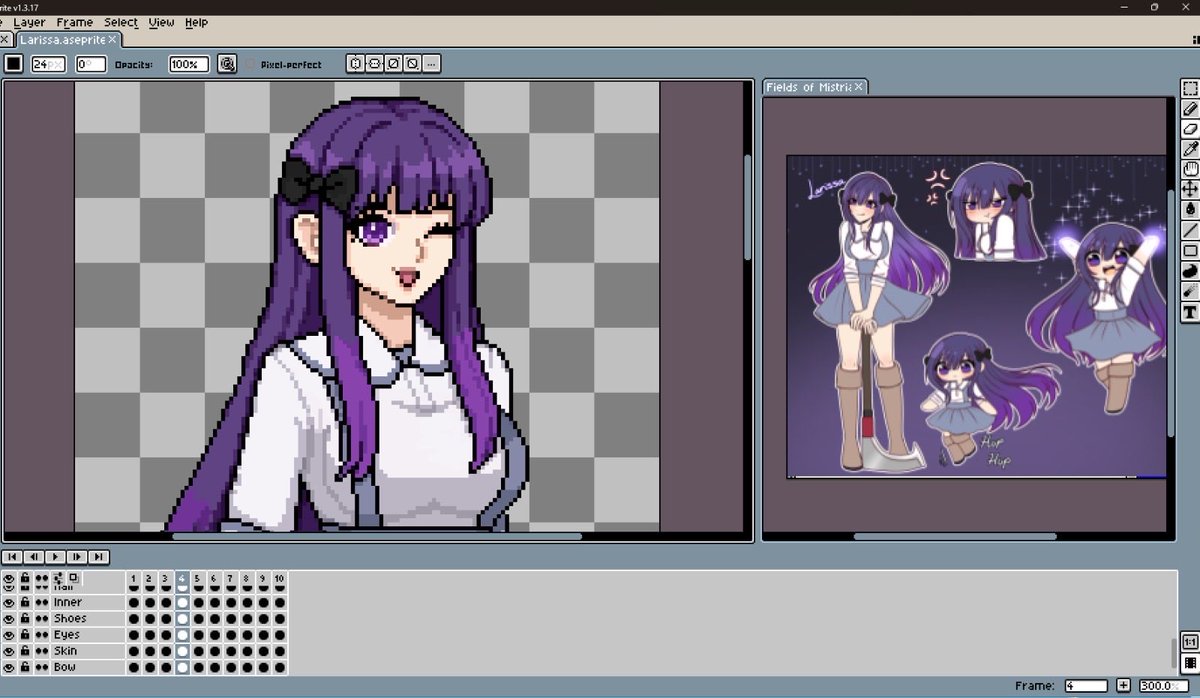The width and height of the screenshot is (1200, 698).
Task: Hide the Skin layer
Action: pos(9,651)
